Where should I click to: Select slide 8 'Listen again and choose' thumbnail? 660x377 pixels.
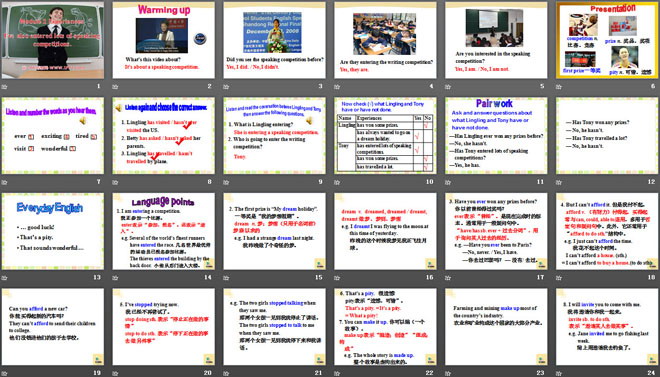click(164, 135)
